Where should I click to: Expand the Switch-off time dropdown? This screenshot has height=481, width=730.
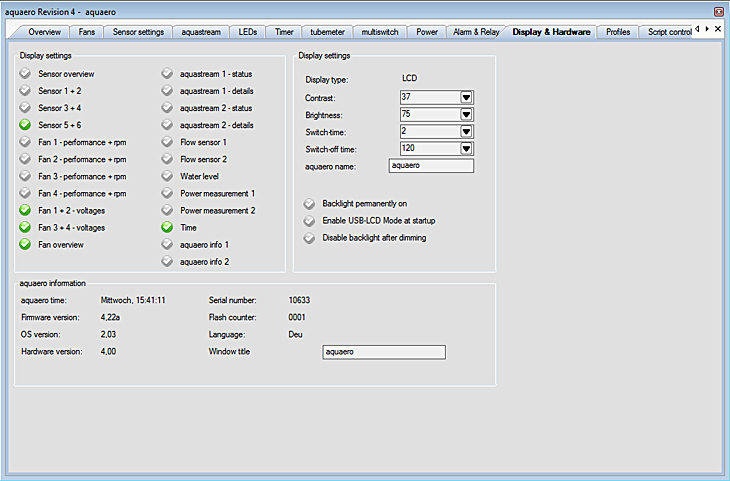pos(466,148)
